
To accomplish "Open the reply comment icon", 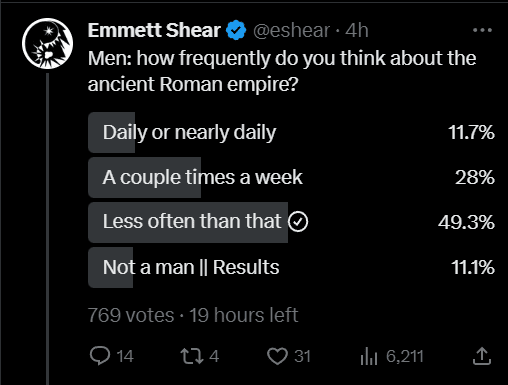I will tap(100, 356).
